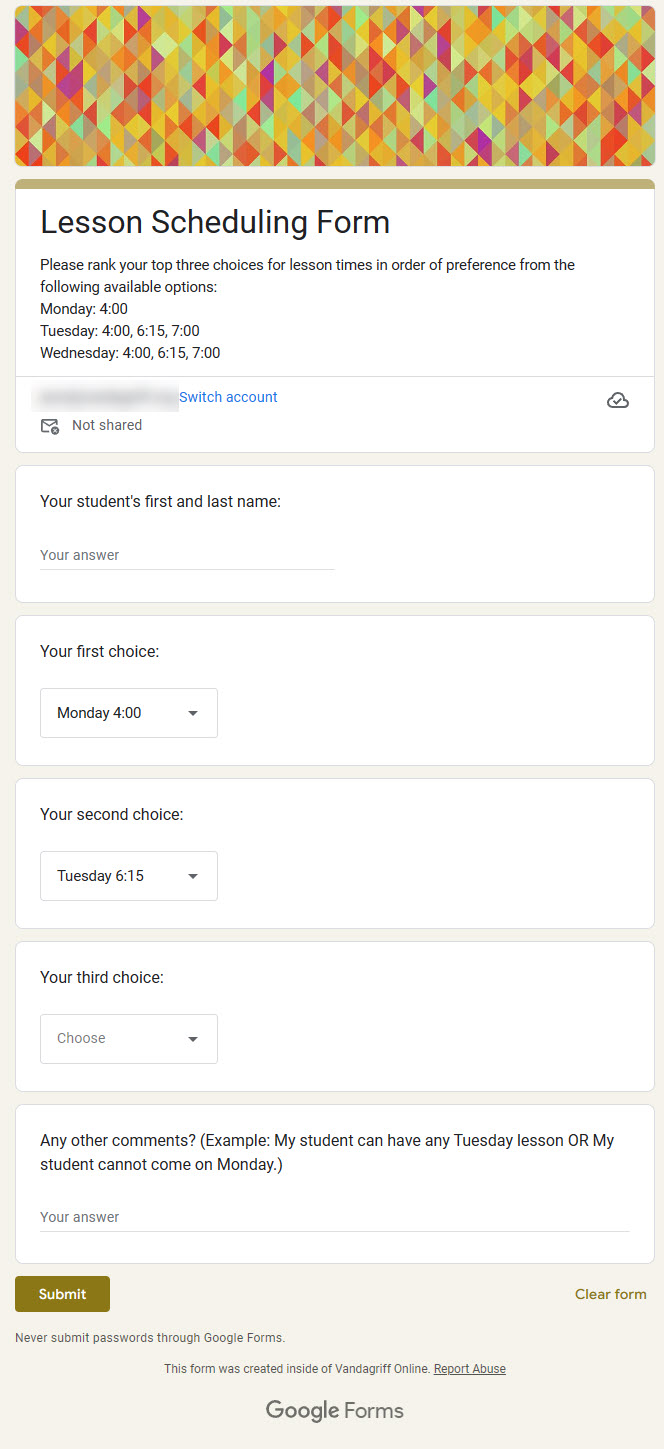Expand the third choice Choose dropdown
Viewport: 664px width, 1449px height.
click(129, 1039)
